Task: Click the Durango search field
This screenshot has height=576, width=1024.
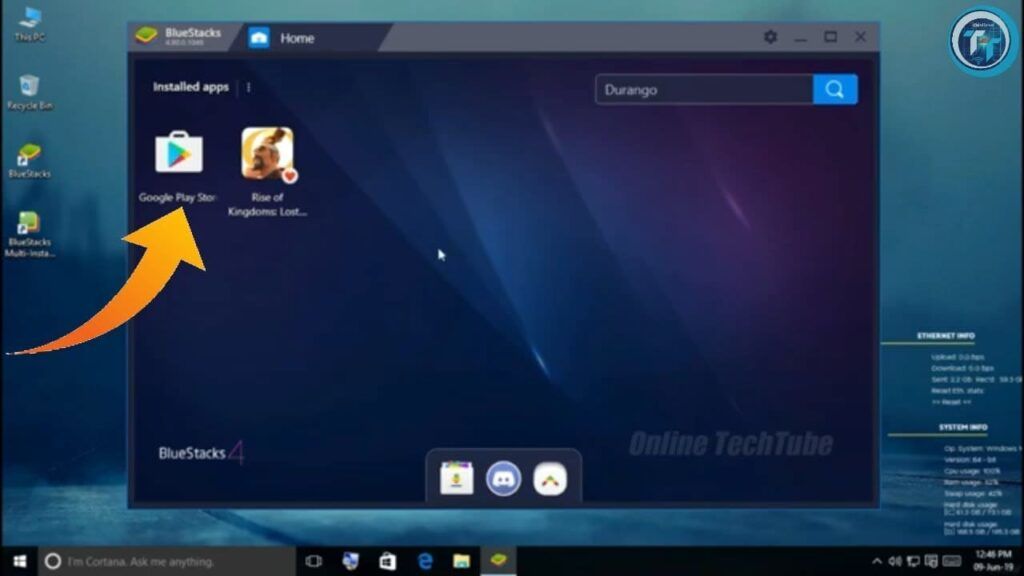Action: (x=704, y=89)
